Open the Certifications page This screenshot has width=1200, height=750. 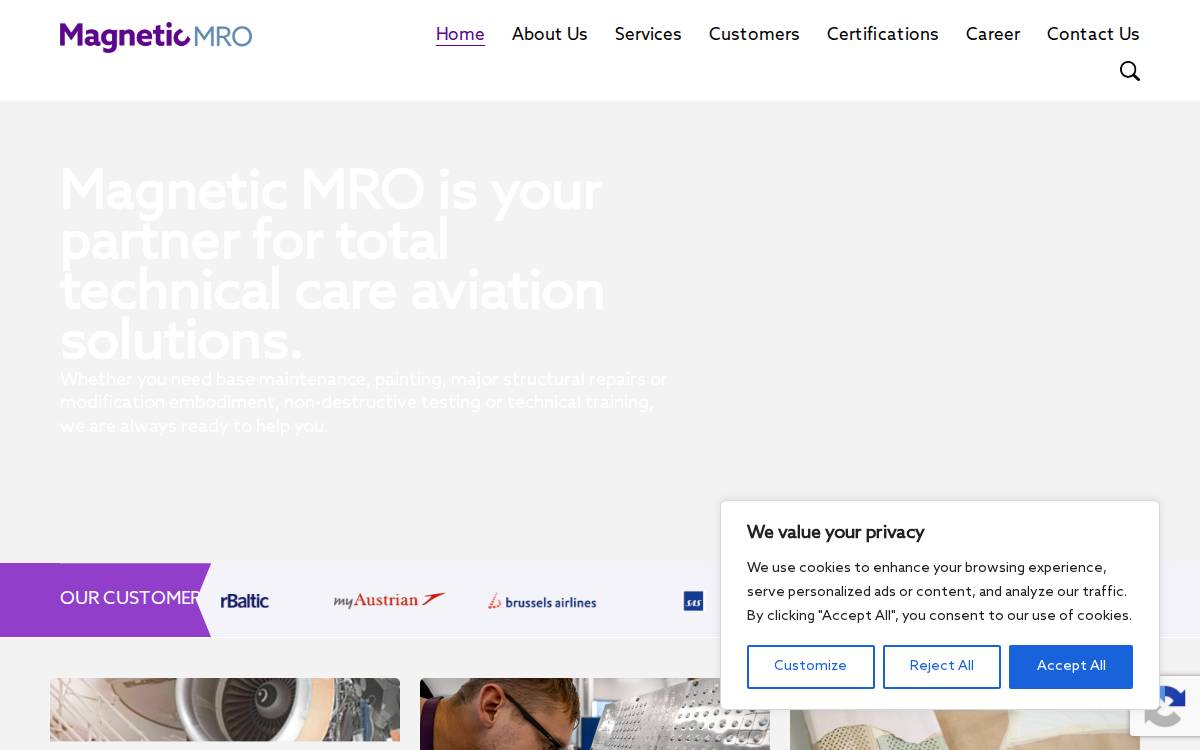[x=882, y=34]
